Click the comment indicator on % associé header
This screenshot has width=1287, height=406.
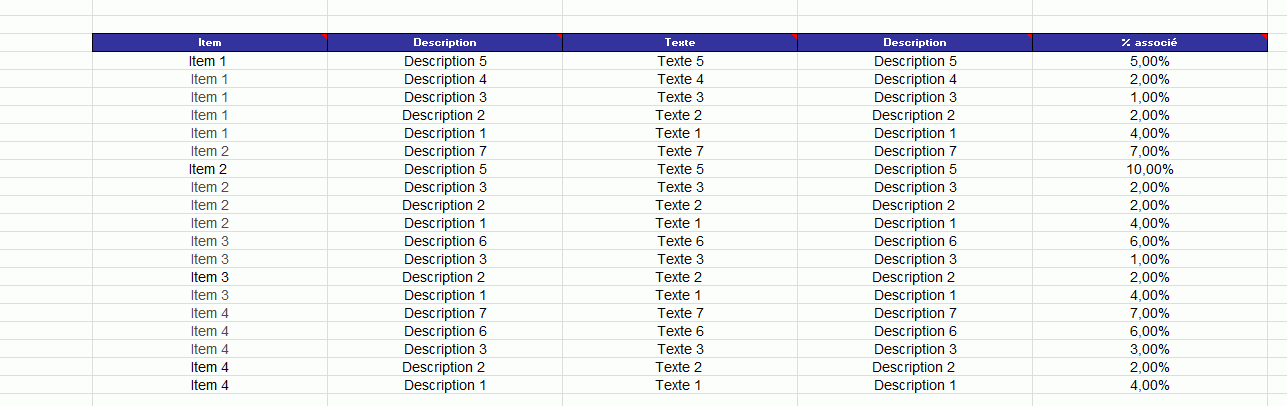(x=1264, y=36)
